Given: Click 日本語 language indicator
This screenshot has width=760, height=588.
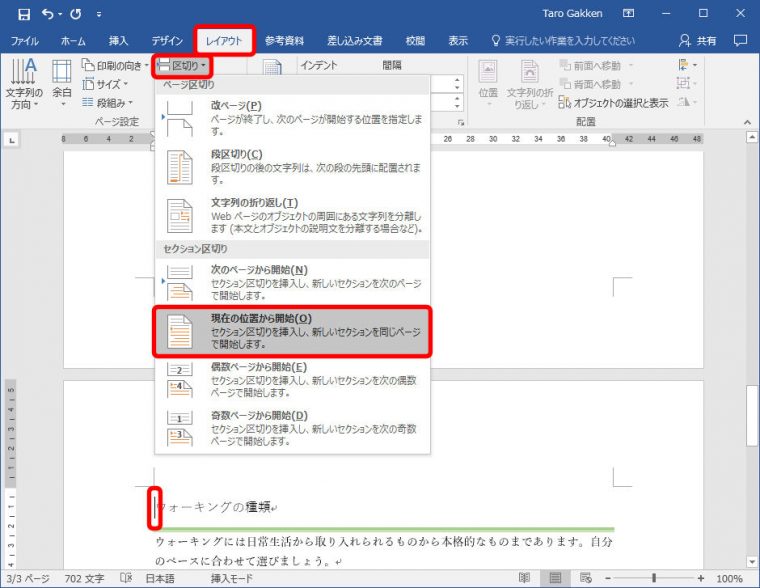Looking at the screenshot, I should pos(160,578).
